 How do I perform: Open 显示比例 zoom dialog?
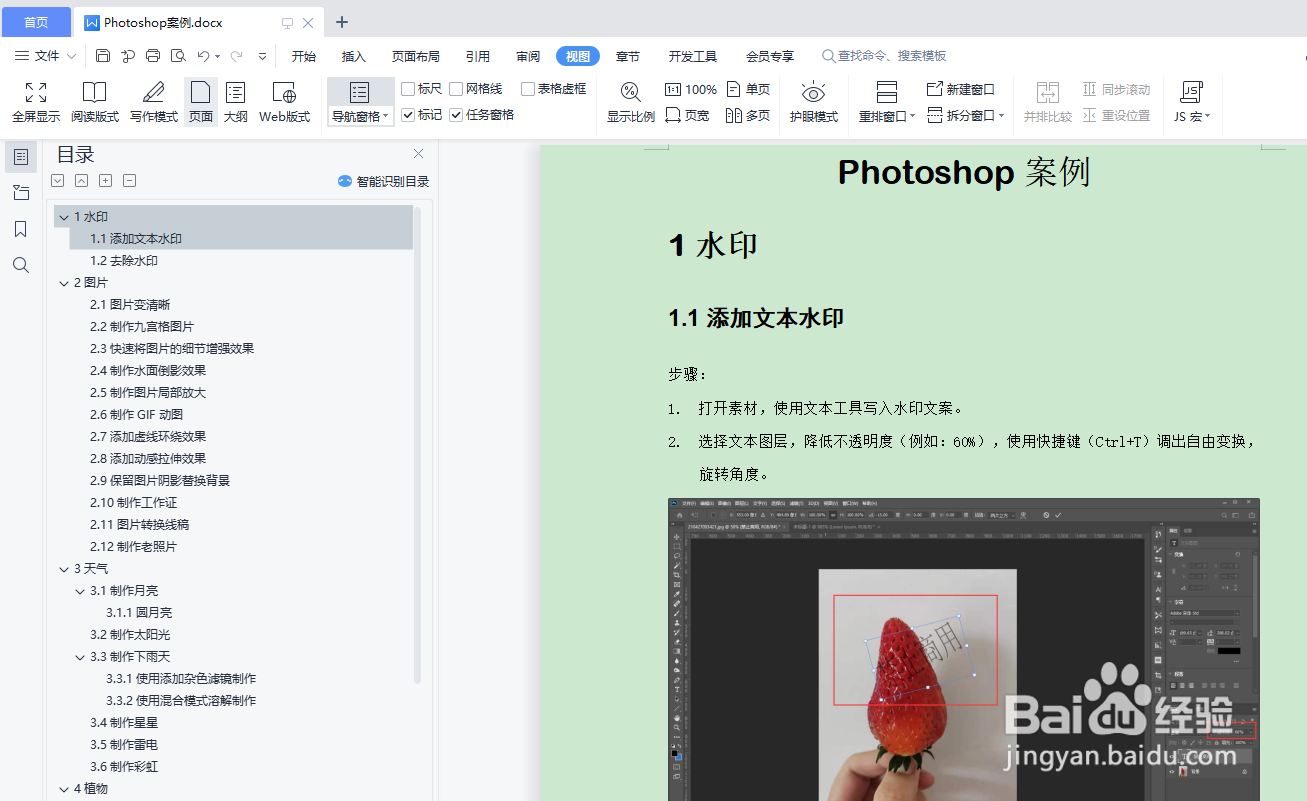tap(631, 103)
